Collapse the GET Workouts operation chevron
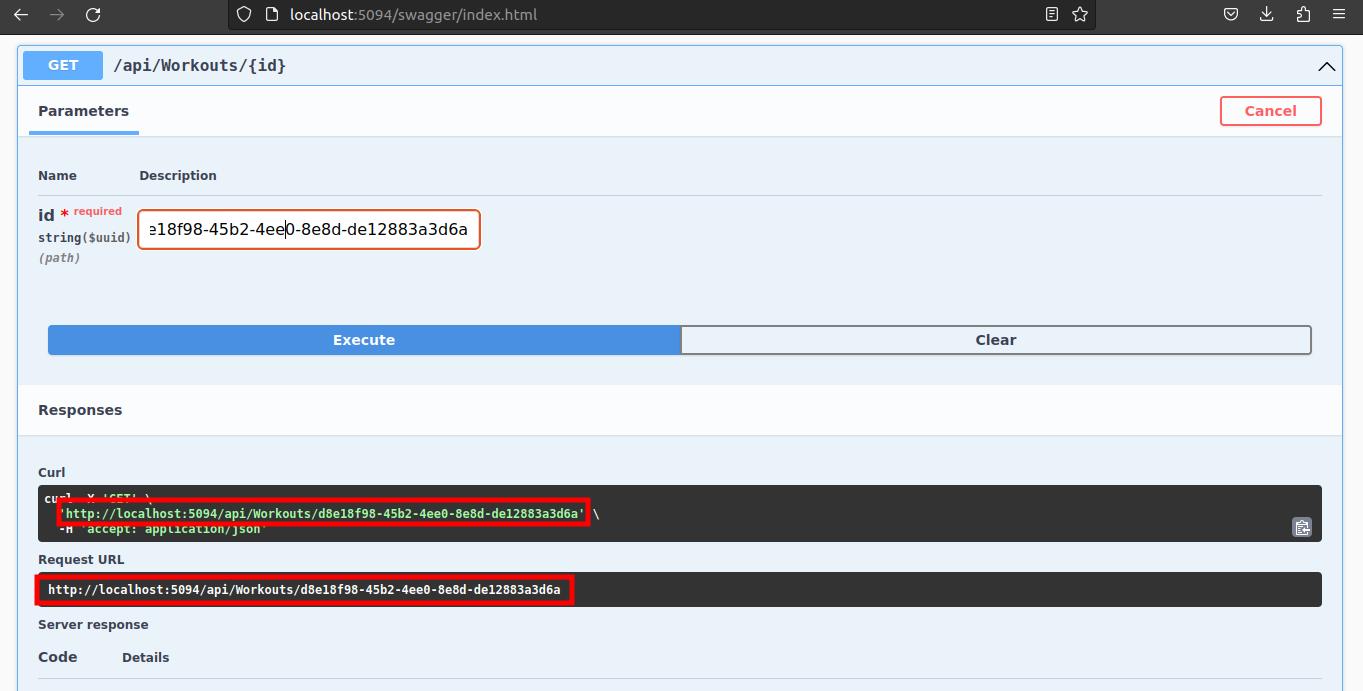Screen dimensions: 1363x691 [1326, 66]
